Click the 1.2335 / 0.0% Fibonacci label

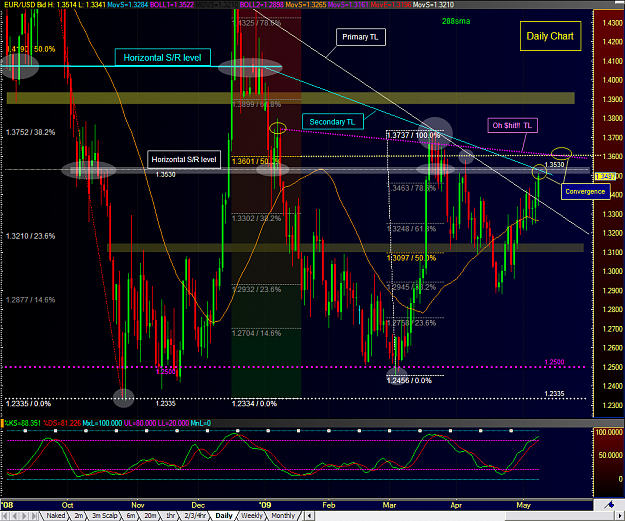[28, 403]
